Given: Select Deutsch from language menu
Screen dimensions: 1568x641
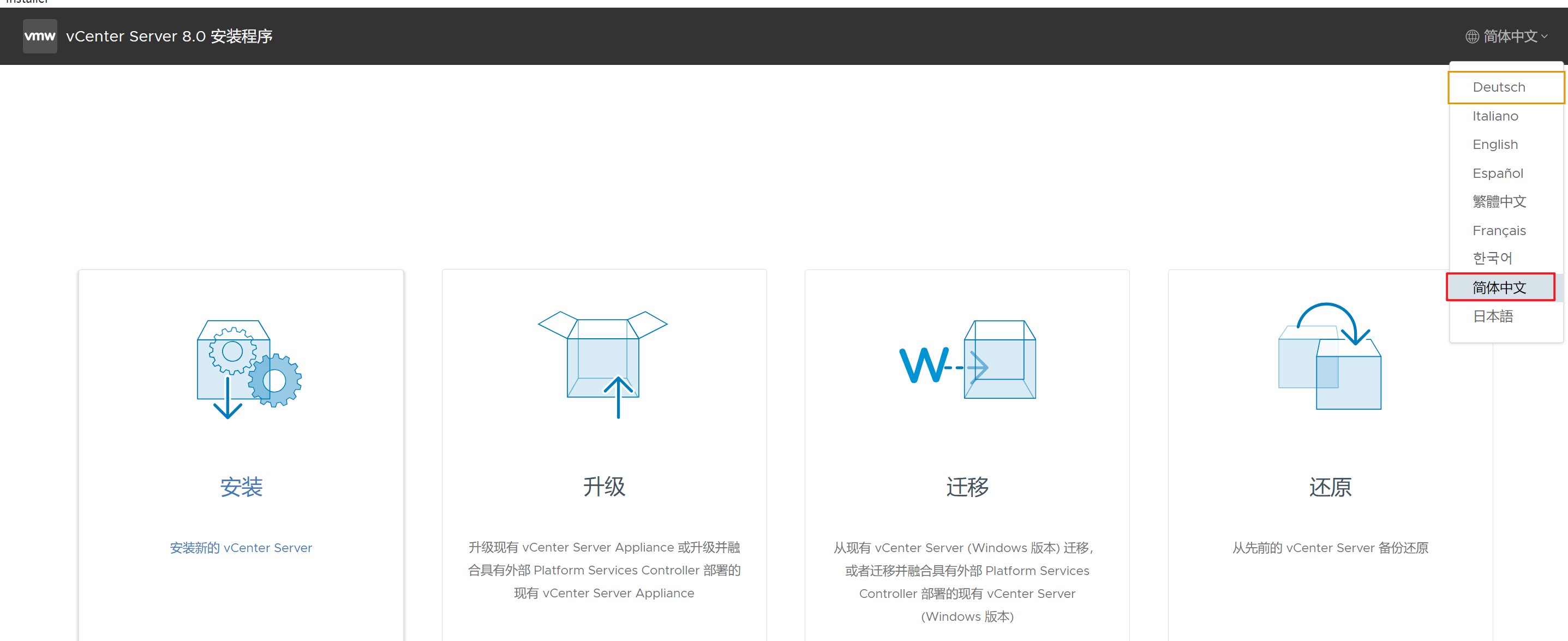Looking at the screenshot, I should [1499, 87].
